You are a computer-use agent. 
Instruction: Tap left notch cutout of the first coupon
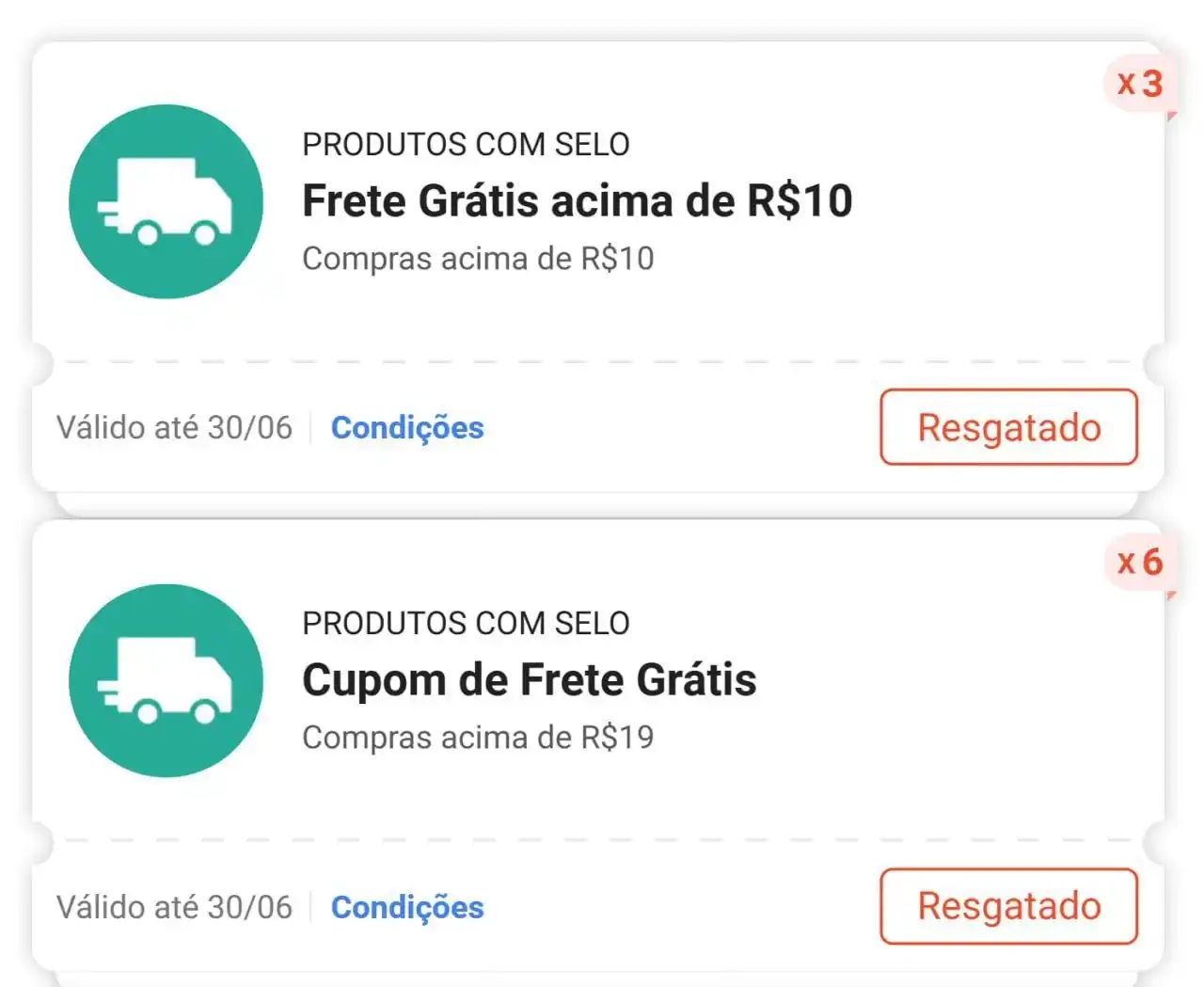click(x=40, y=362)
